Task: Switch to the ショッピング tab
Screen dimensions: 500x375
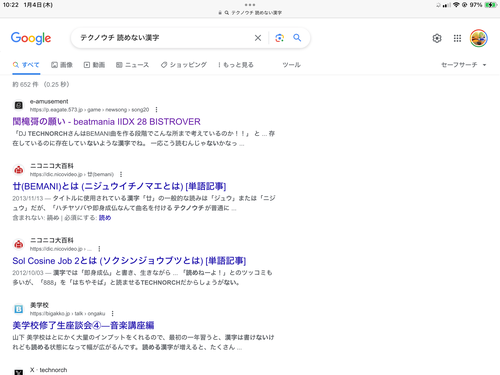Action: coord(184,65)
